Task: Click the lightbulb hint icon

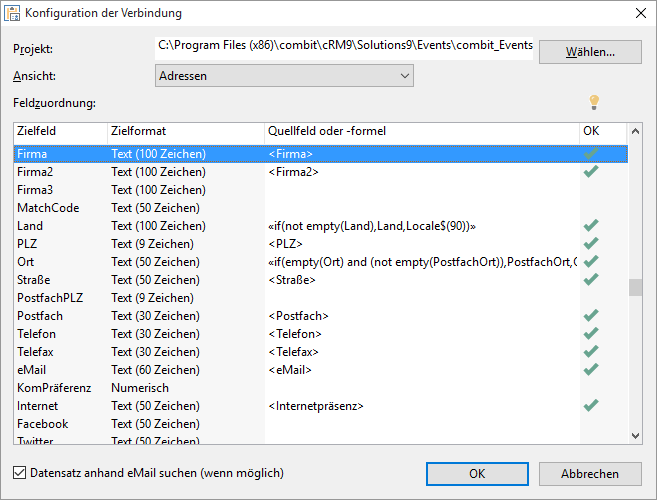Action: pyautogui.click(x=594, y=102)
